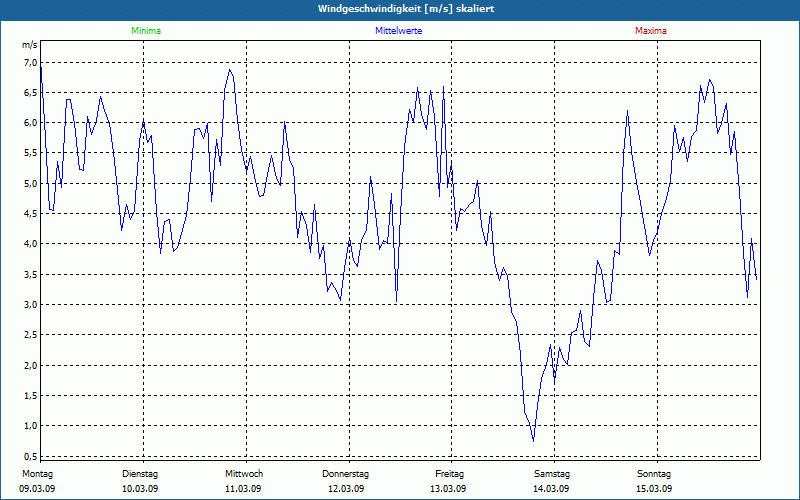
Task: Click the 1,5 y-axis value
Action: pyautogui.click(x=31, y=395)
